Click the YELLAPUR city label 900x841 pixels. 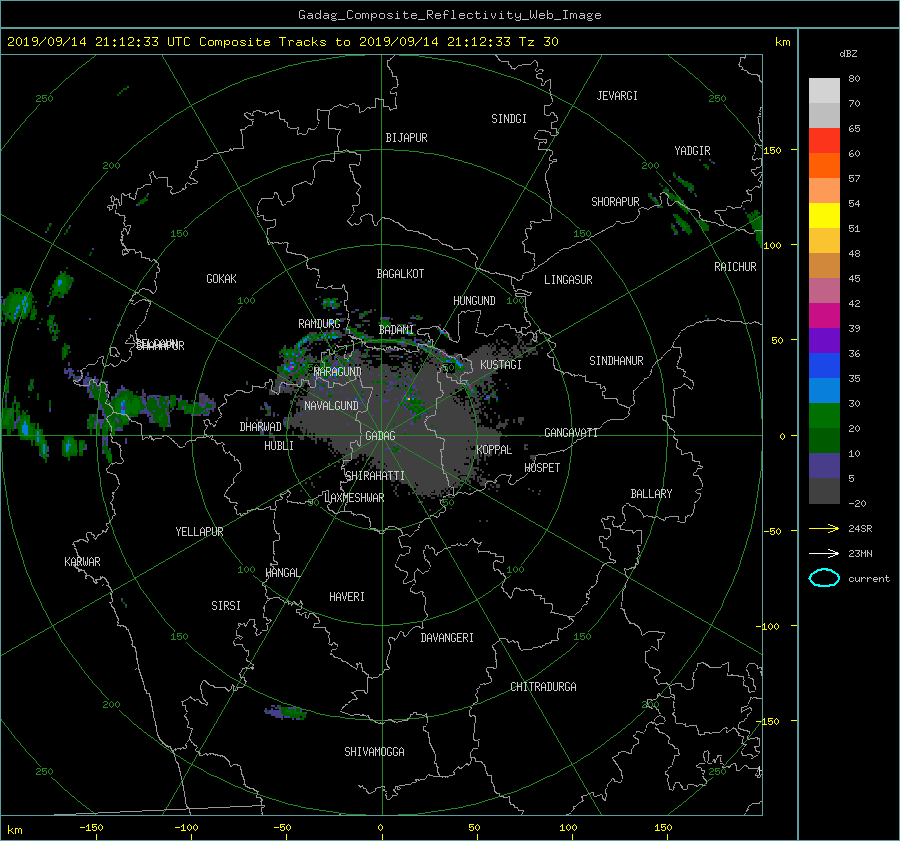coord(199,532)
